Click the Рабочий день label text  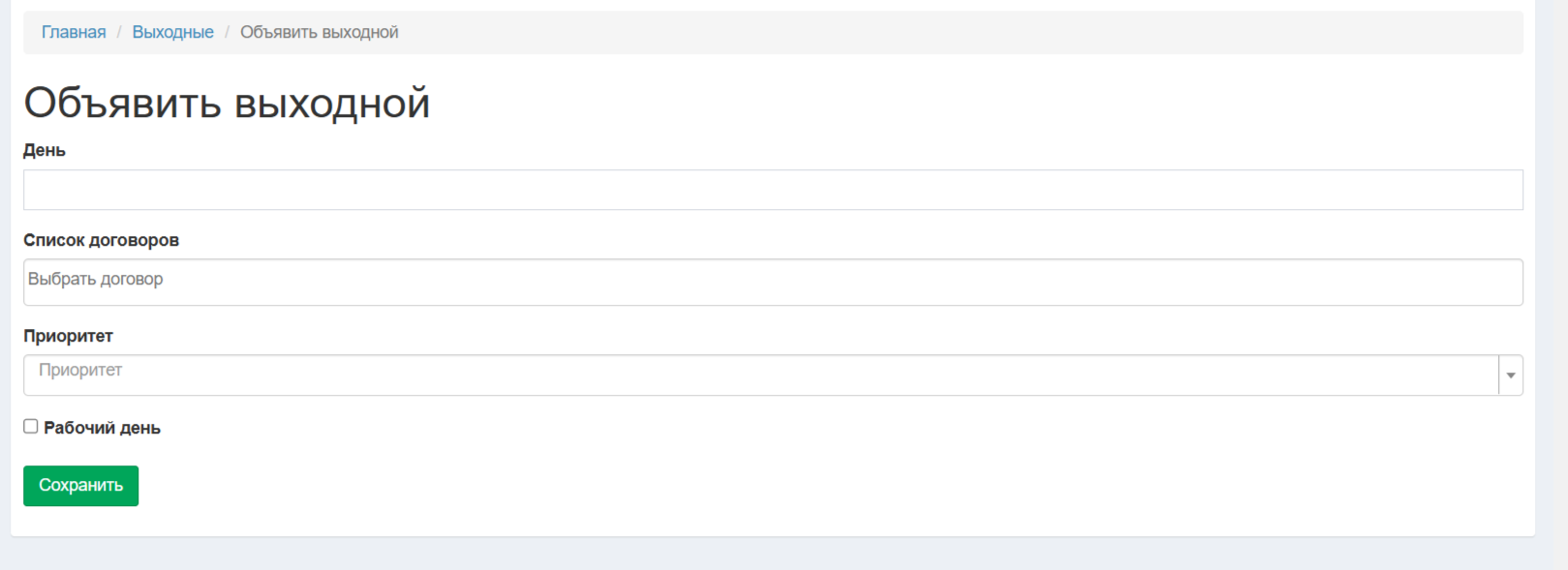coord(102,428)
